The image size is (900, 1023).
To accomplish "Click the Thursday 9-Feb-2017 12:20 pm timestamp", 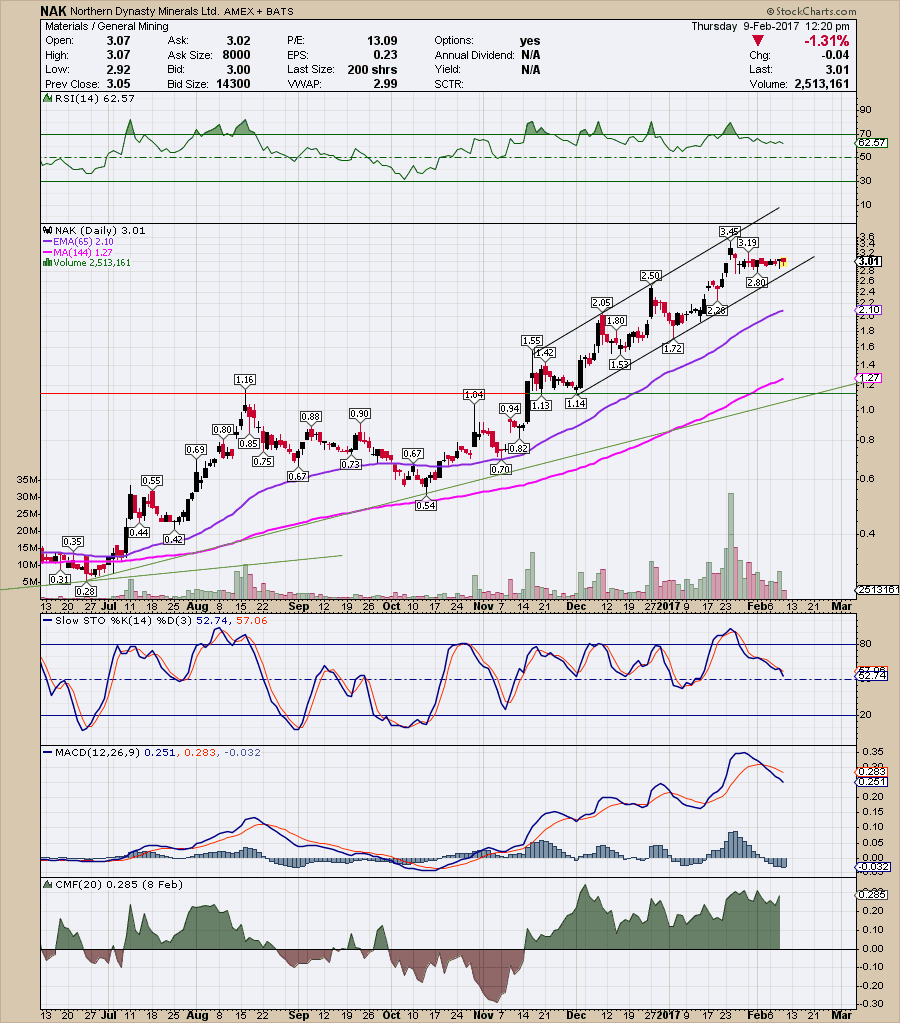I will (770, 27).
